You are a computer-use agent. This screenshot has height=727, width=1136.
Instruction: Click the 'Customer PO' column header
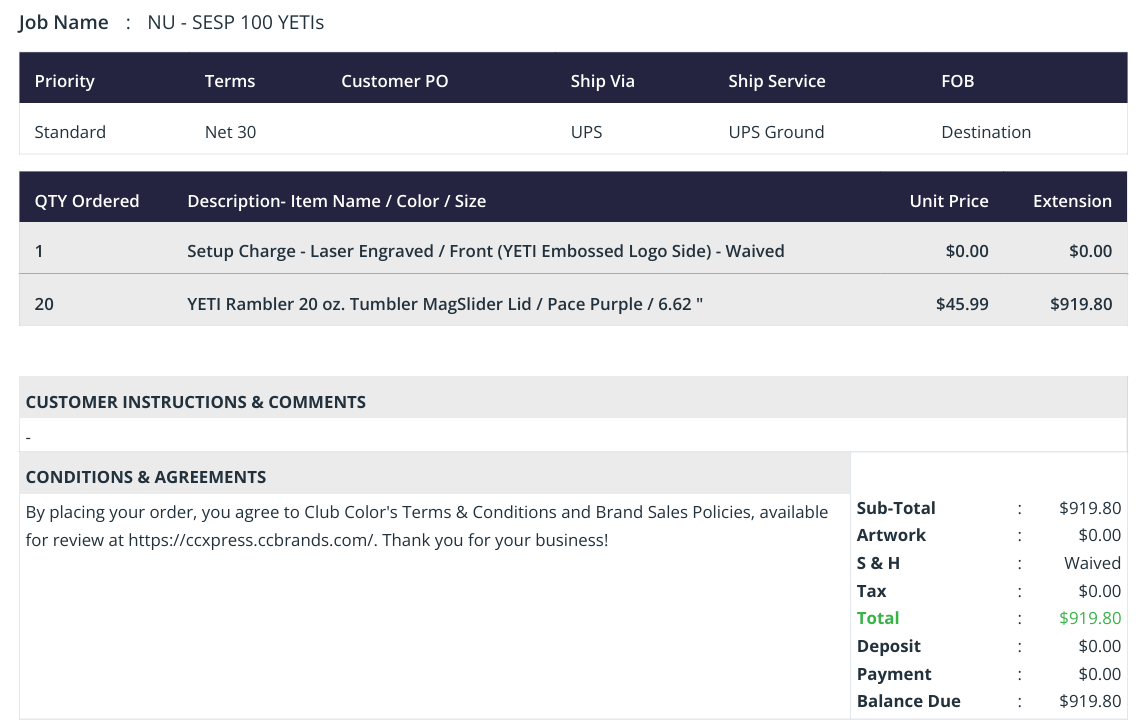click(x=395, y=81)
